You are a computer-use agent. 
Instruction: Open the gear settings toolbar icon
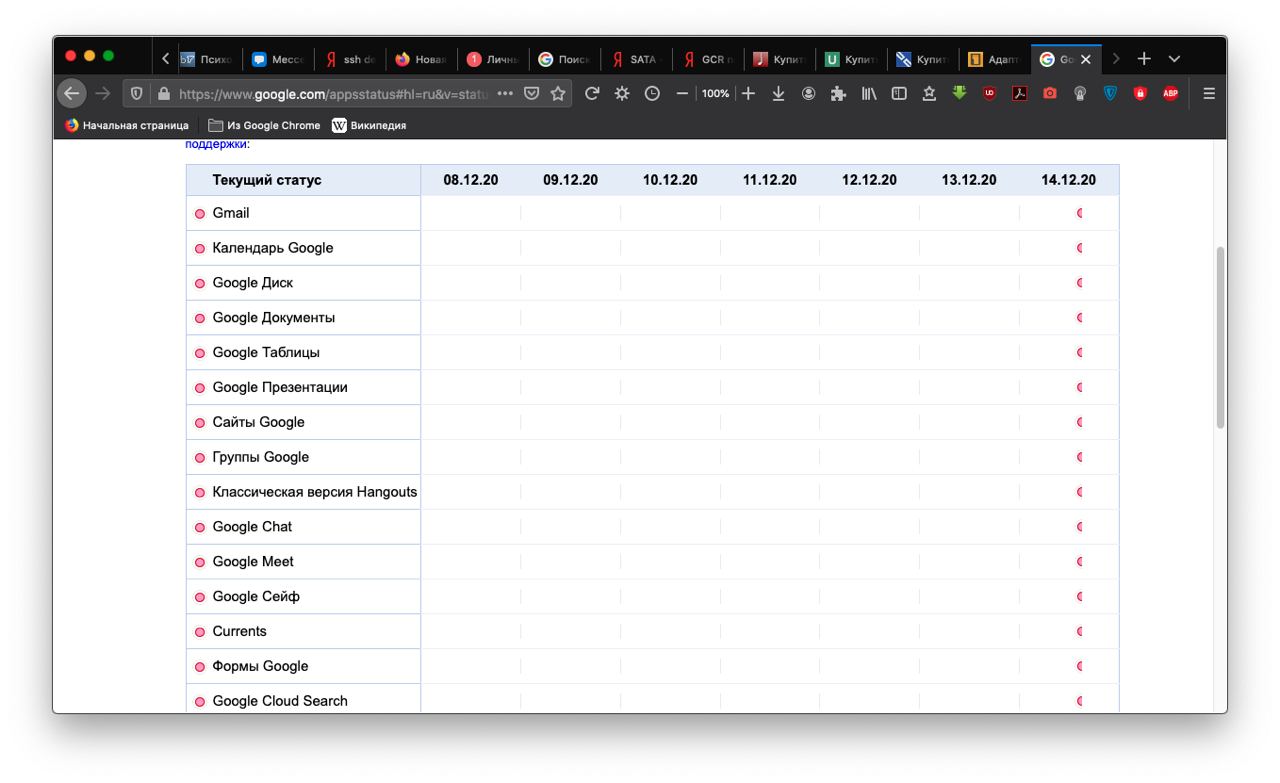pos(622,94)
